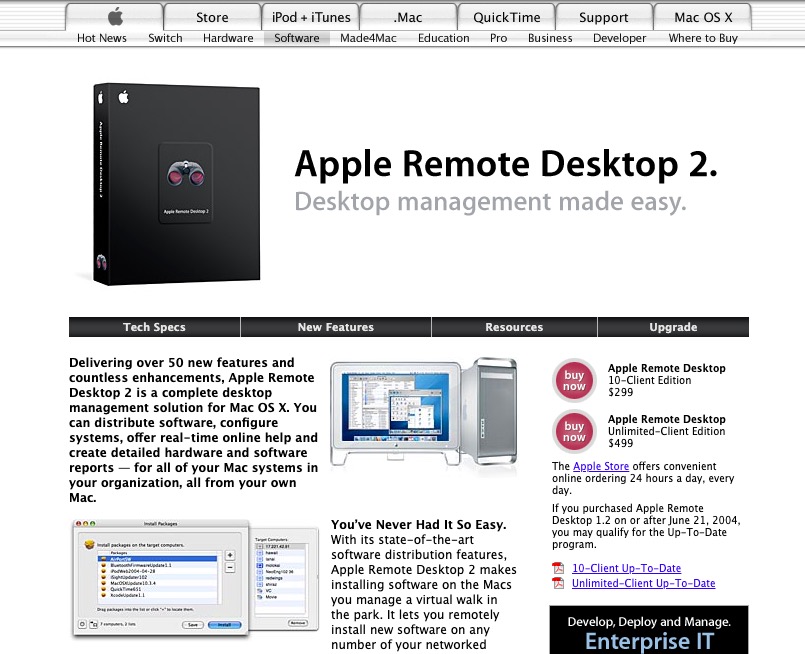805x654 pixels.
Task: Open the Switch subnavigation link
Action: pyautogui.click(x=165, y=38)
